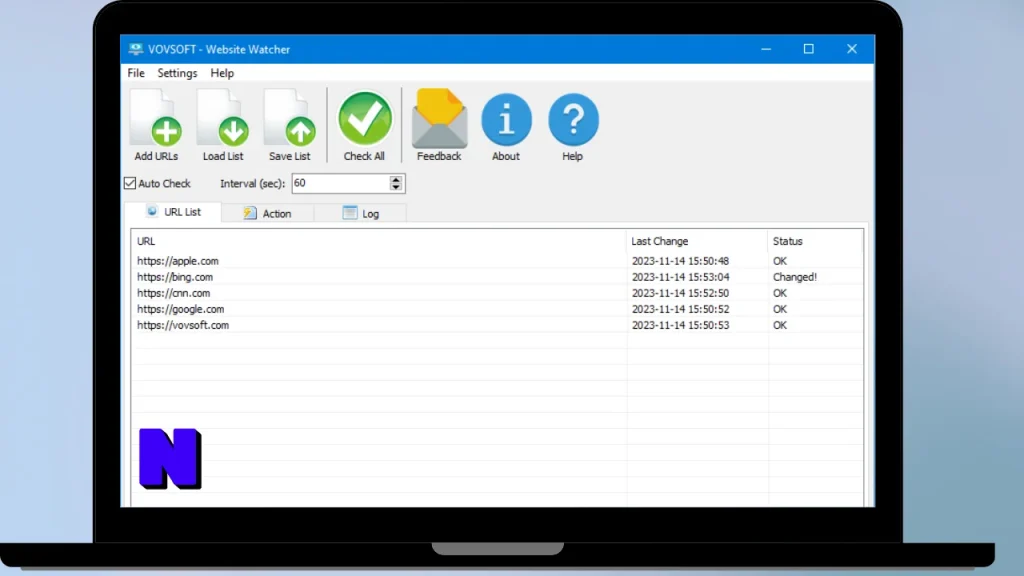Maximize the Website Watcher window

point(808,49)
